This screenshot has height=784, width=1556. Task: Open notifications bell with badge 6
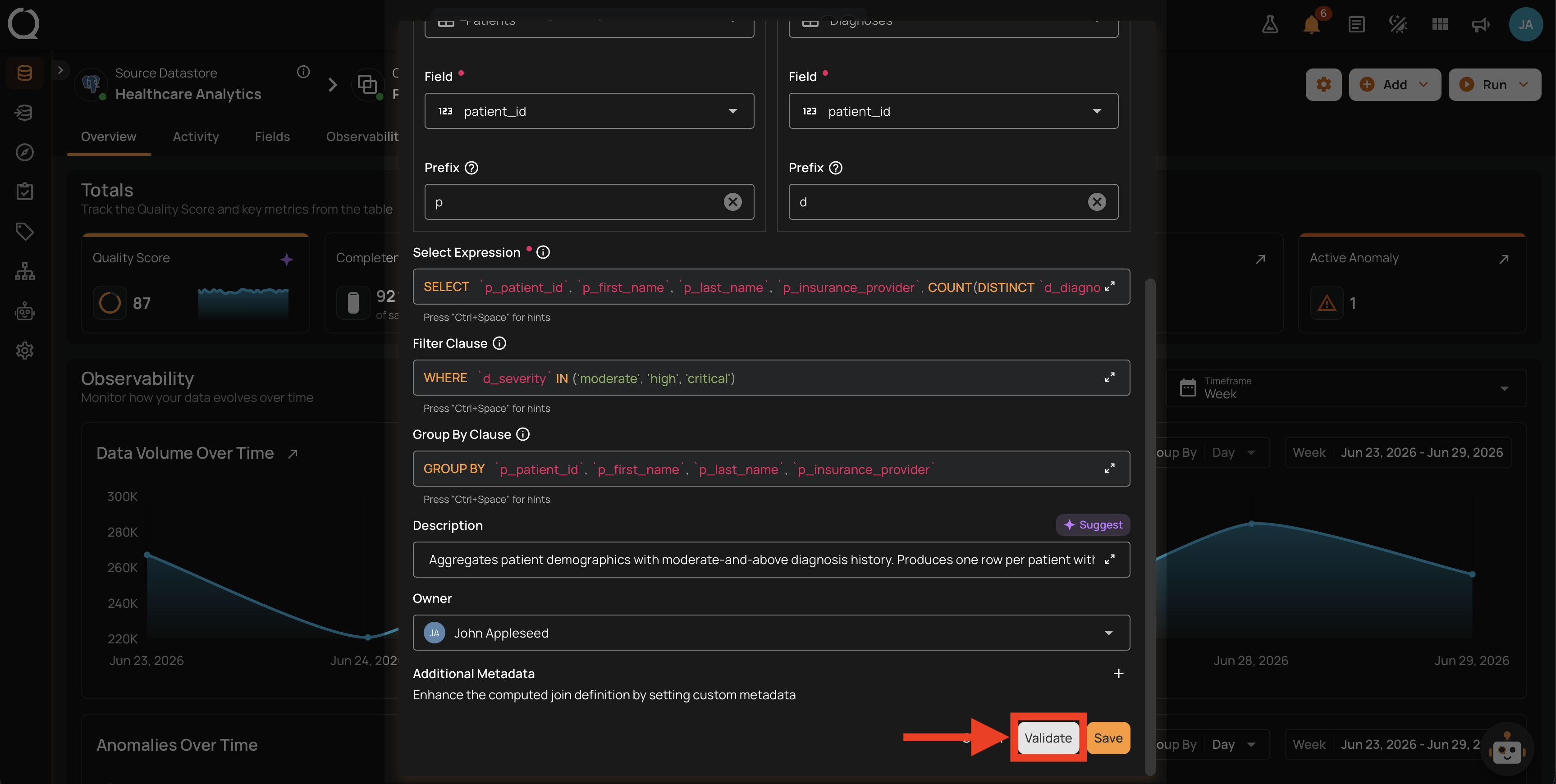1311,24
